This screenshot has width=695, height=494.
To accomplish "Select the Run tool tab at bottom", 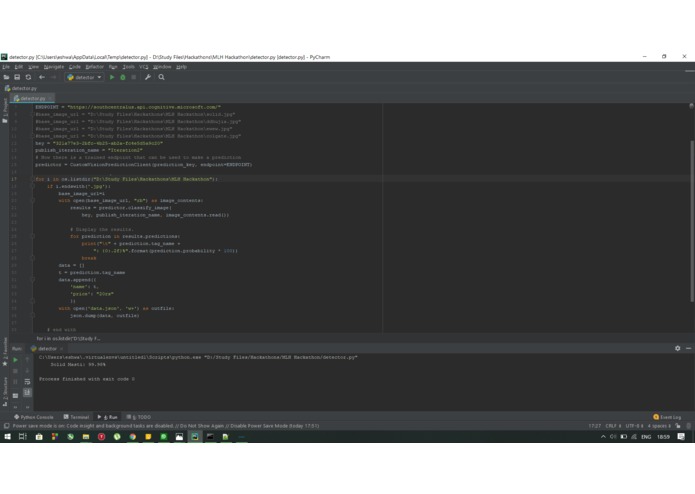I will pos(108,417).
